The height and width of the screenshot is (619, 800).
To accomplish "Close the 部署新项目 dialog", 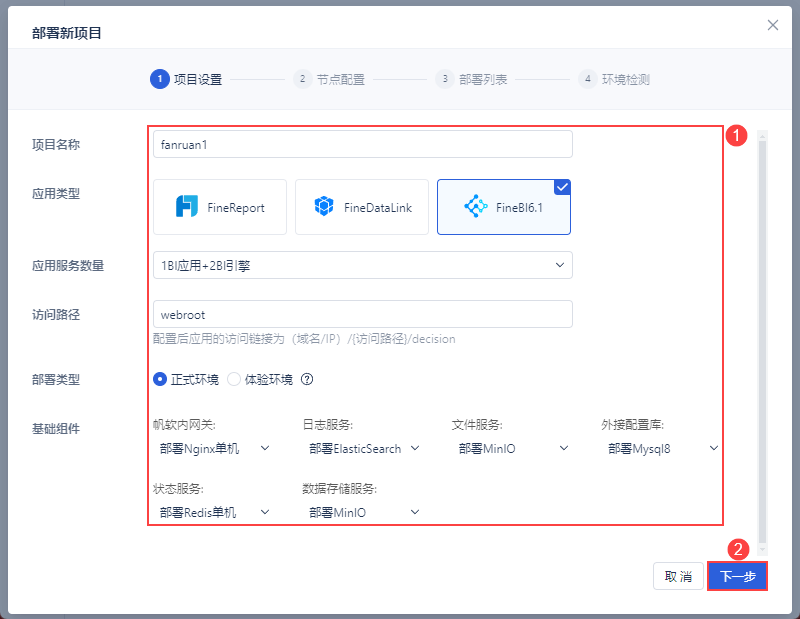I will (x=772, y=25).
